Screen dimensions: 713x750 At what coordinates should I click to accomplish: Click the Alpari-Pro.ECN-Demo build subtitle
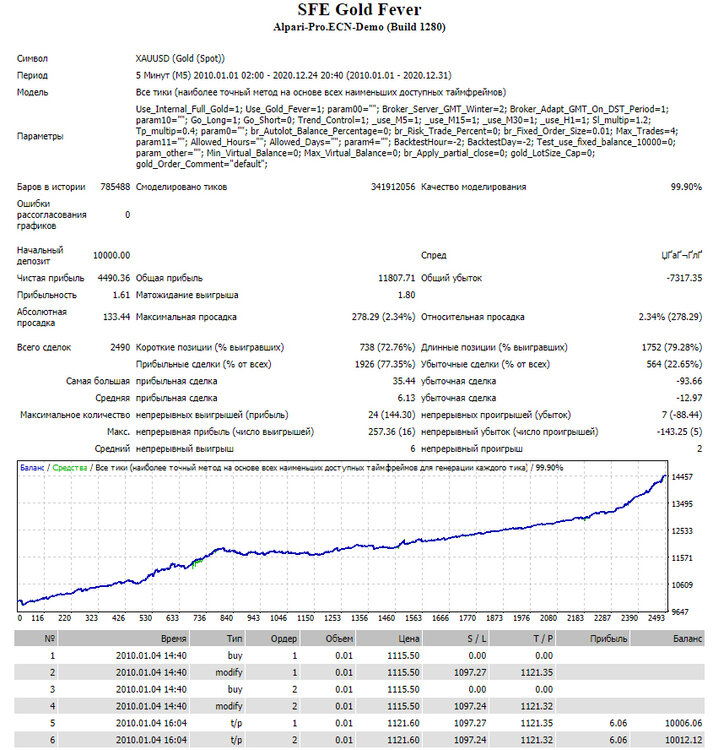(x=359, y=27)
